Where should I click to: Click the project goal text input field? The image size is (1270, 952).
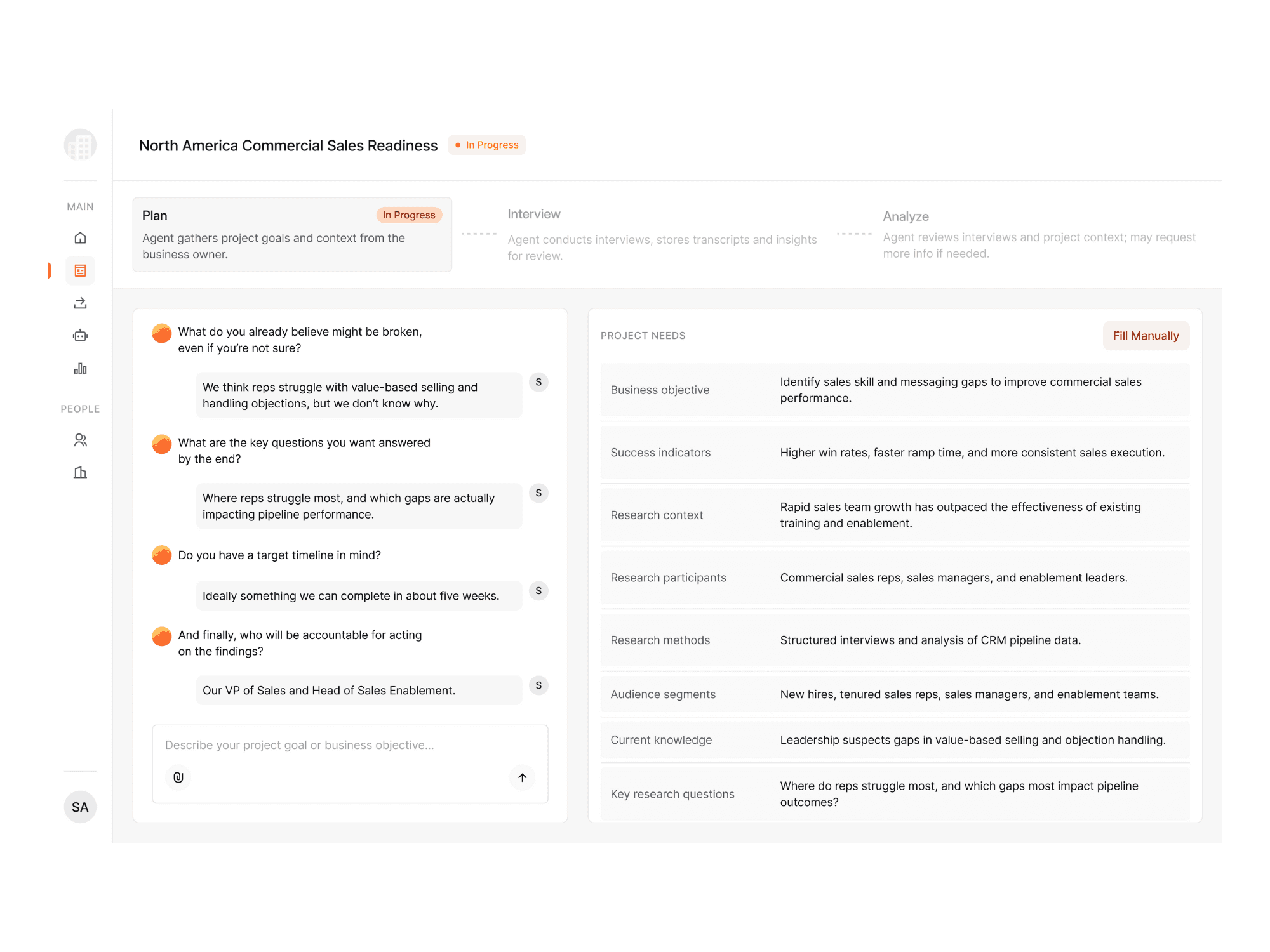[x=349, y=745]
